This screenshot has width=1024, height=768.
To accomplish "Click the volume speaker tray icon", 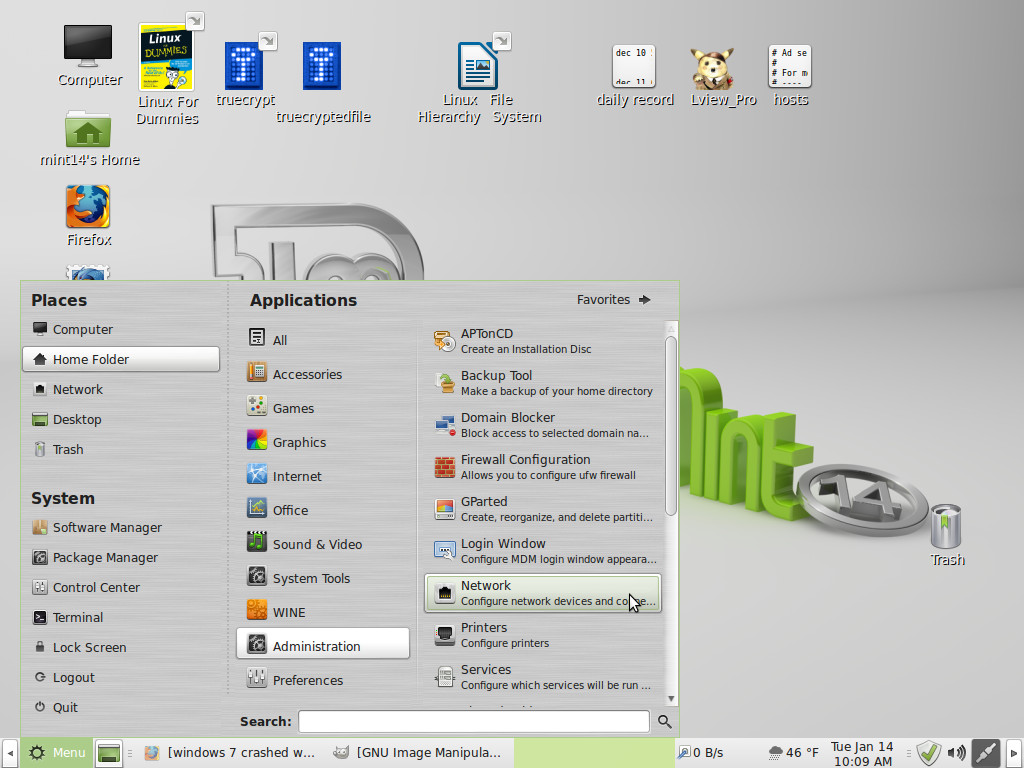I will [957, 752].
